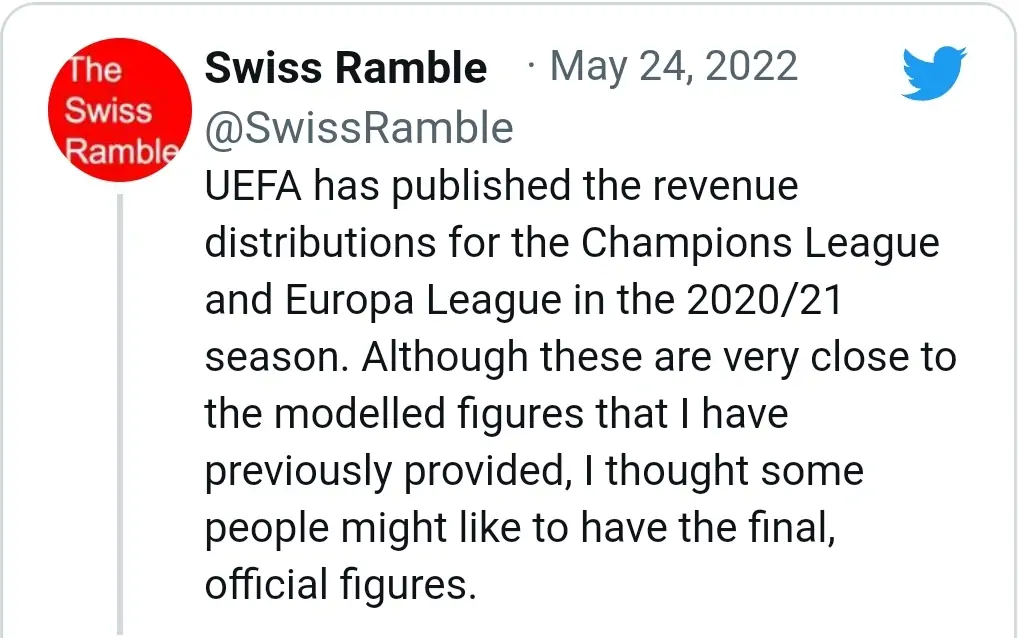The image size is (1019, 638).
Task: Click "people might like to have the final," line
Action: [x=520, y=529]
